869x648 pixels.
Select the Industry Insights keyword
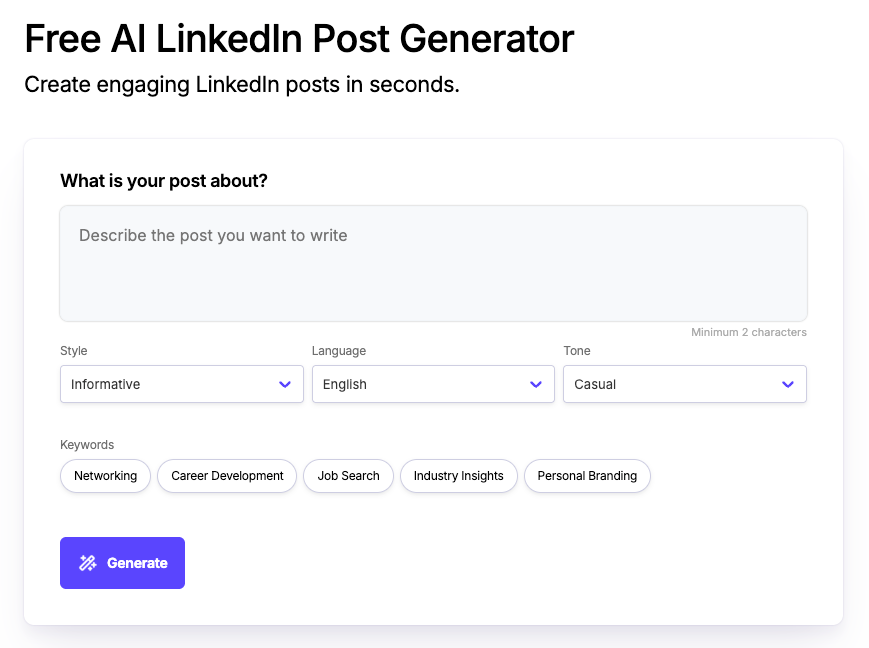[458, 476]
